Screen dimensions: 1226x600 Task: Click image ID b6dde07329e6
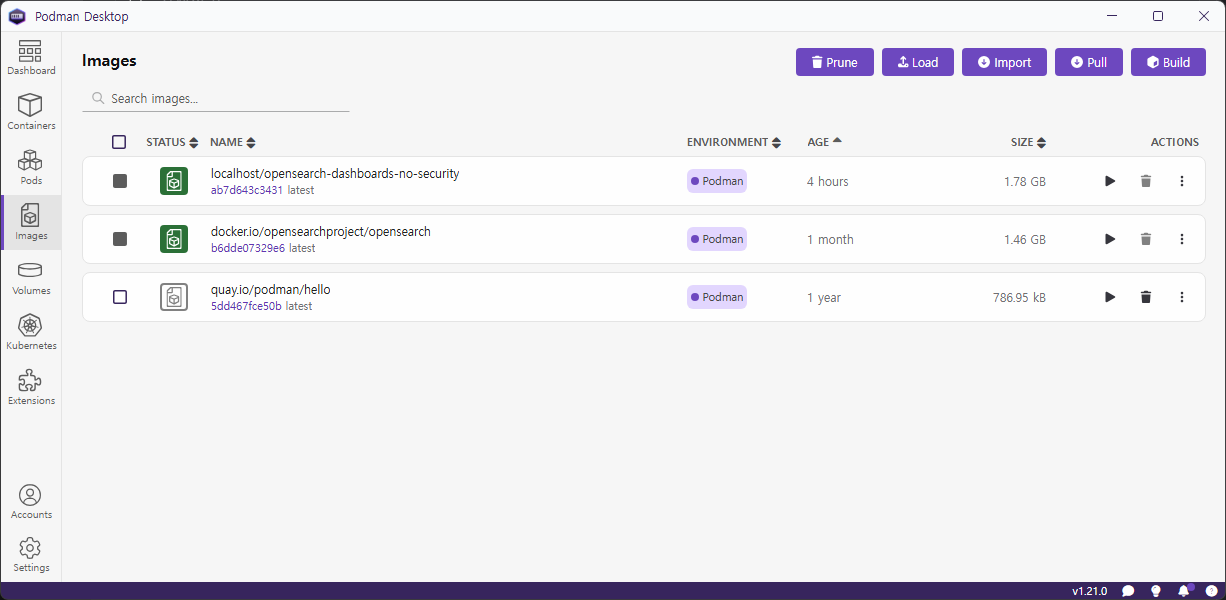(x=248, y=248)
